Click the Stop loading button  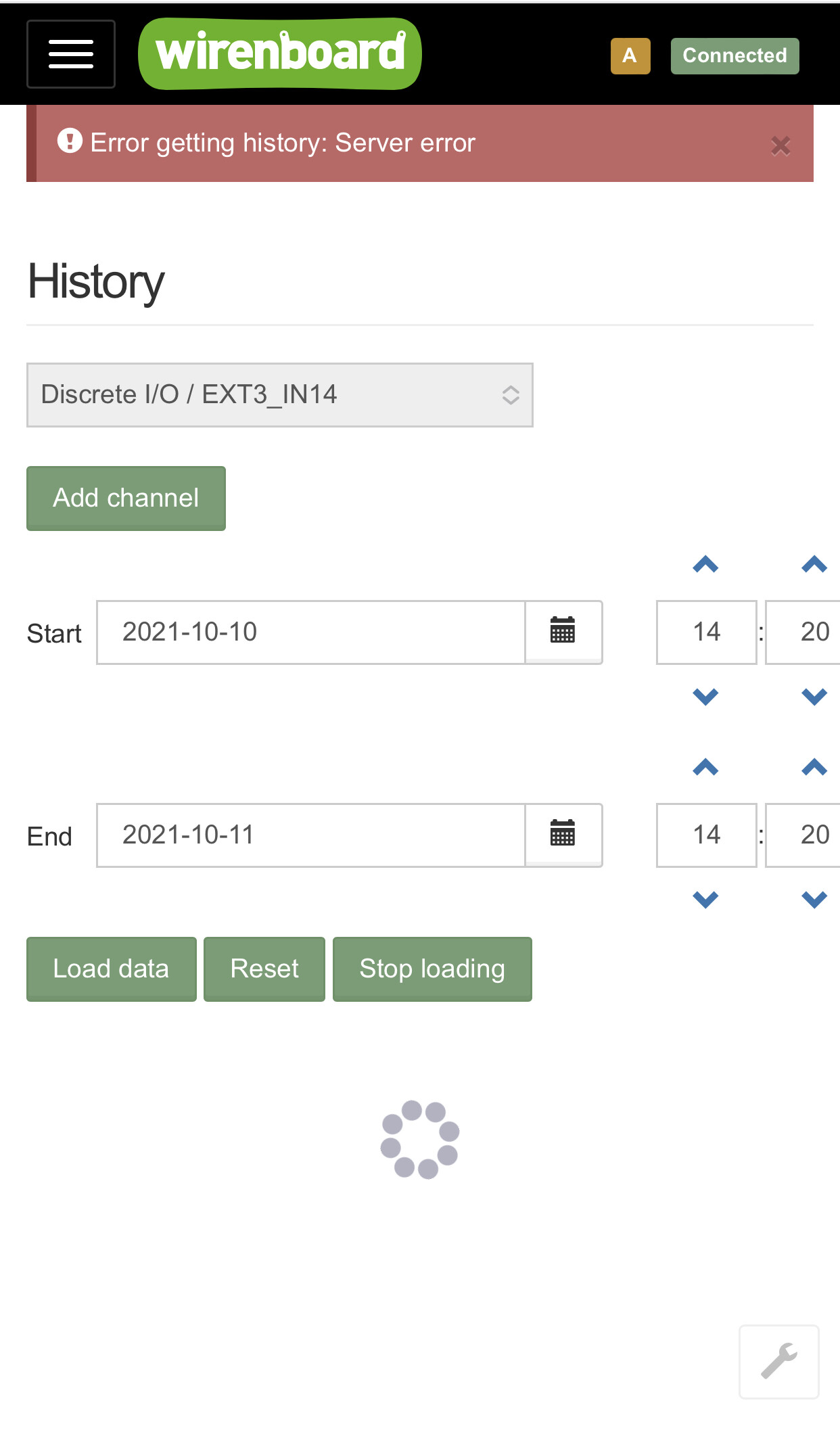(432, 969)
